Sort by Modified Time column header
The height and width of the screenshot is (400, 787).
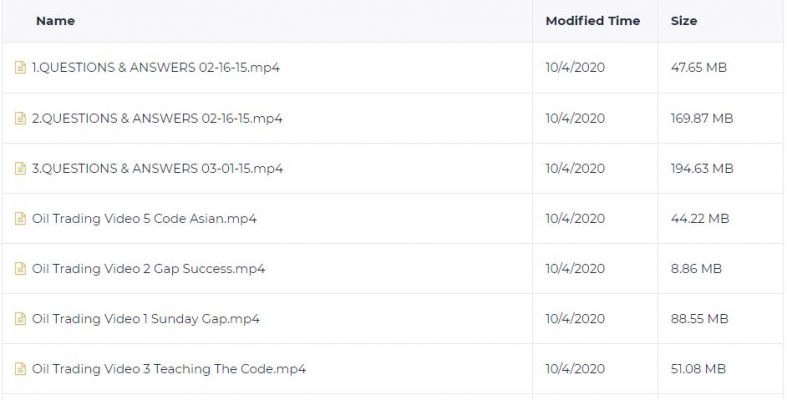tap(593, 21)
